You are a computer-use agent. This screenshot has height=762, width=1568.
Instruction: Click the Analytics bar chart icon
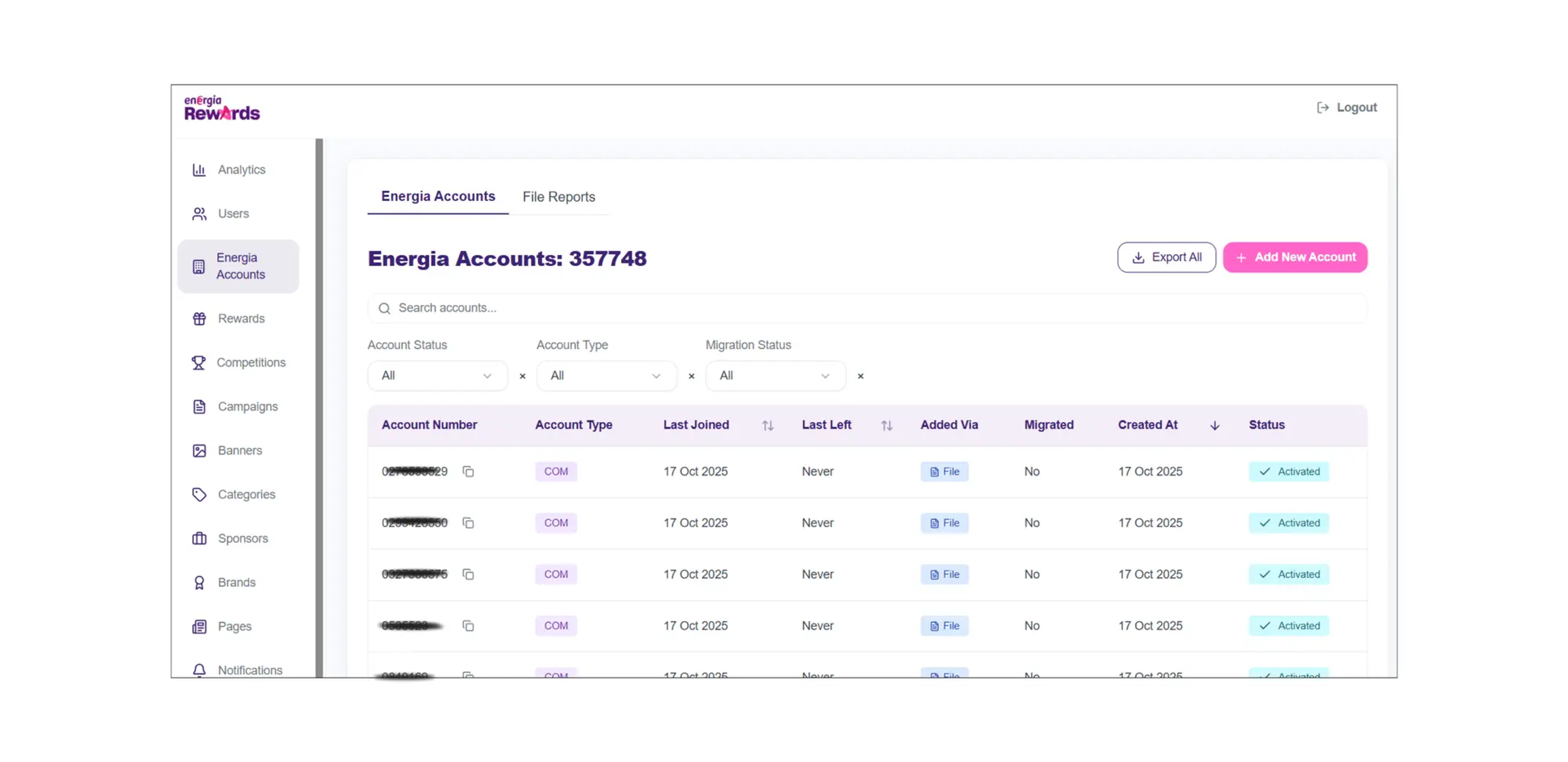coord(199,170)
